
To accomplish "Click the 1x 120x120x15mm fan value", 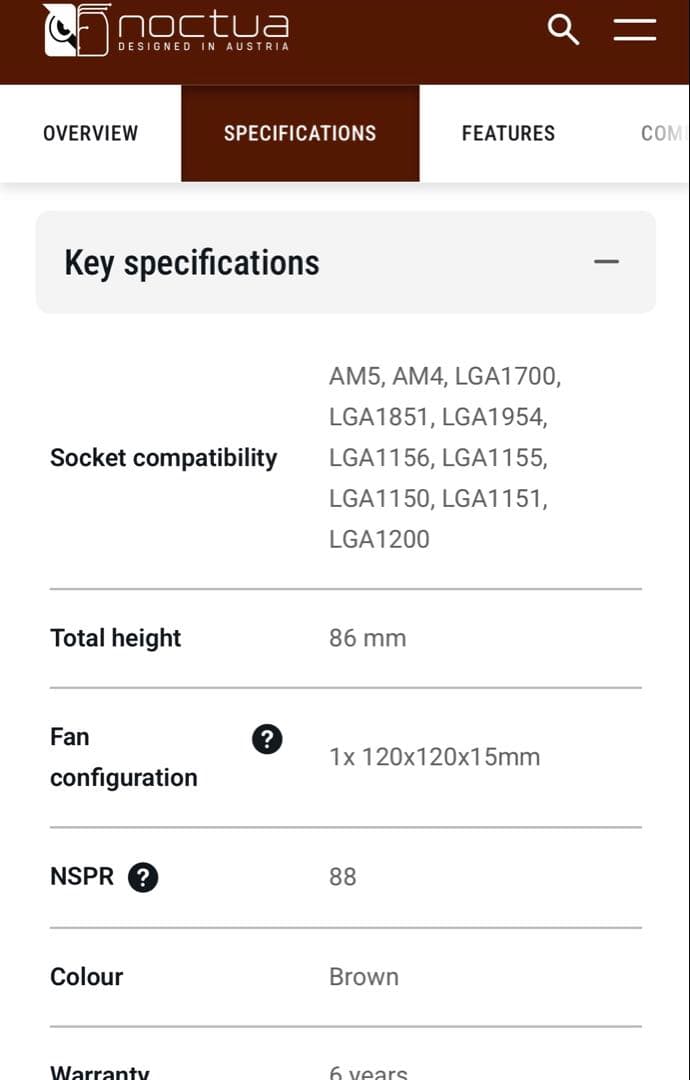I will [434, 757].
